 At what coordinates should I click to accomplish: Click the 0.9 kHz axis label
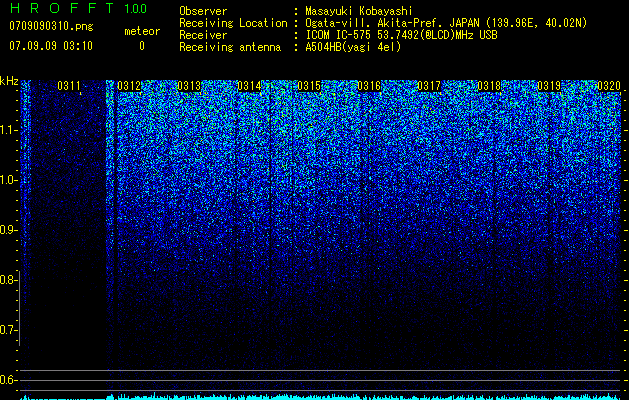pyautogui.click(x=8, y=230)
